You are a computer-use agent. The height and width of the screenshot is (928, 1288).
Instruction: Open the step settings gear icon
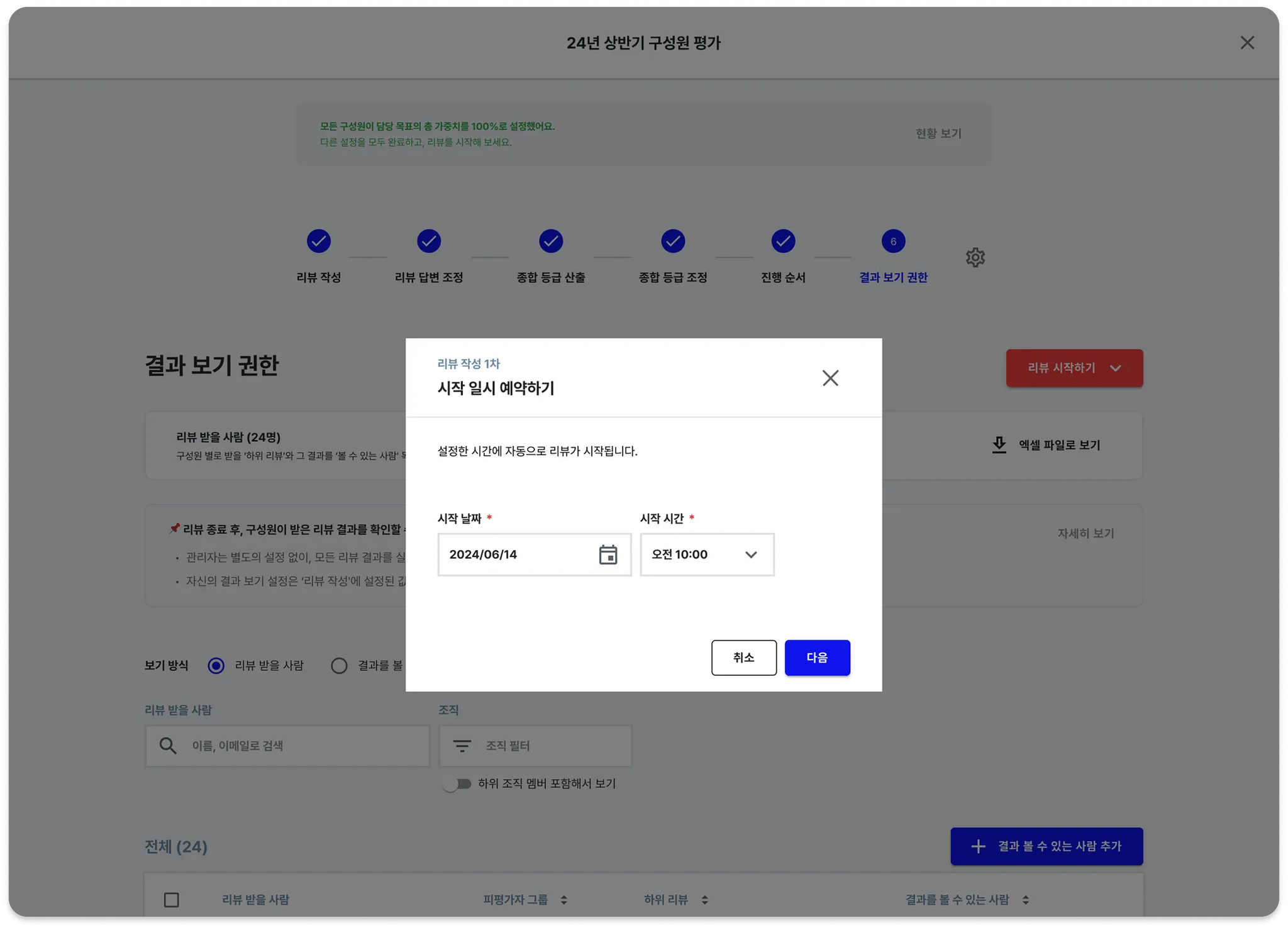975,257
